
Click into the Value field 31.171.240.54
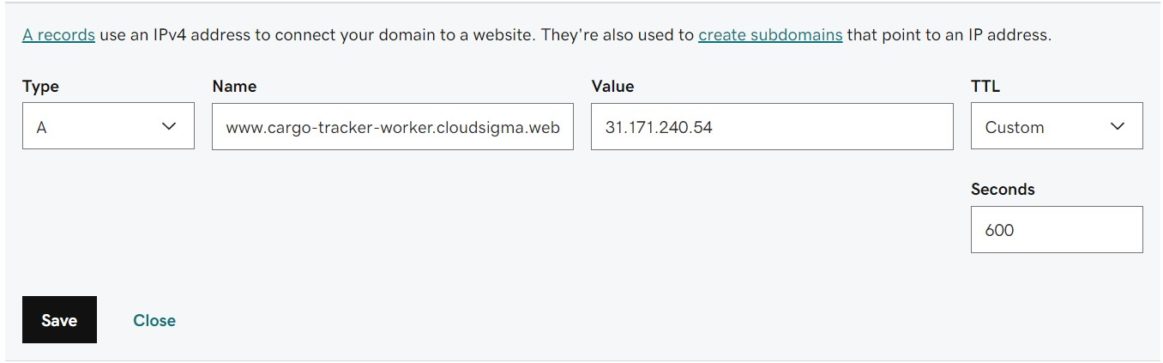pos(772,126)
